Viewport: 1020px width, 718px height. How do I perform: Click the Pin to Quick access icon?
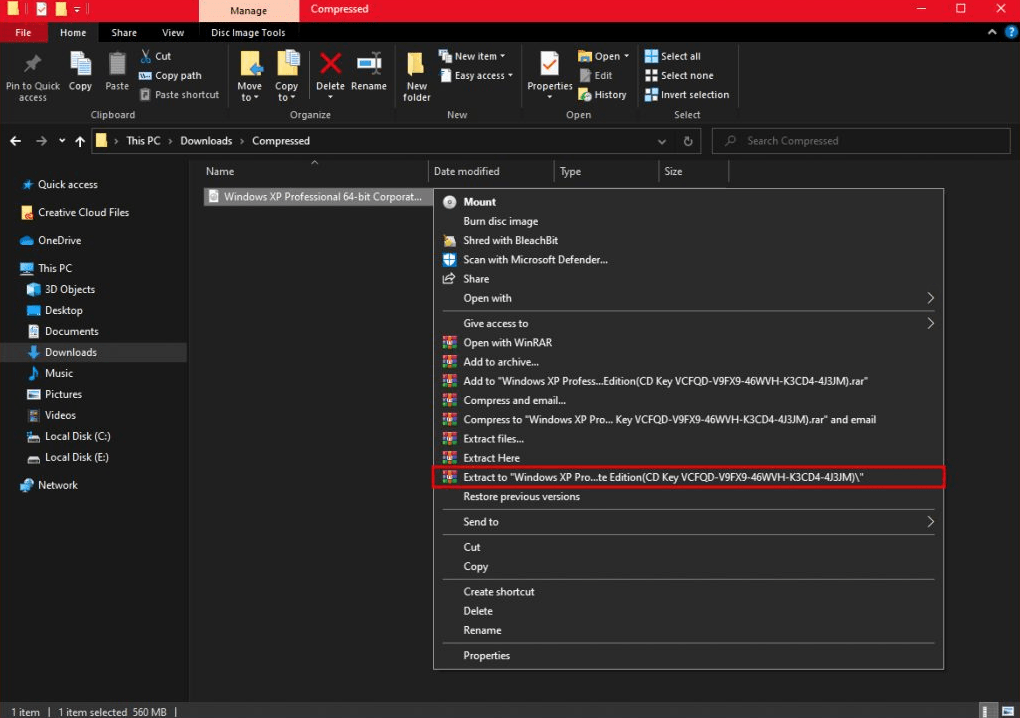[x=32, y=66]
